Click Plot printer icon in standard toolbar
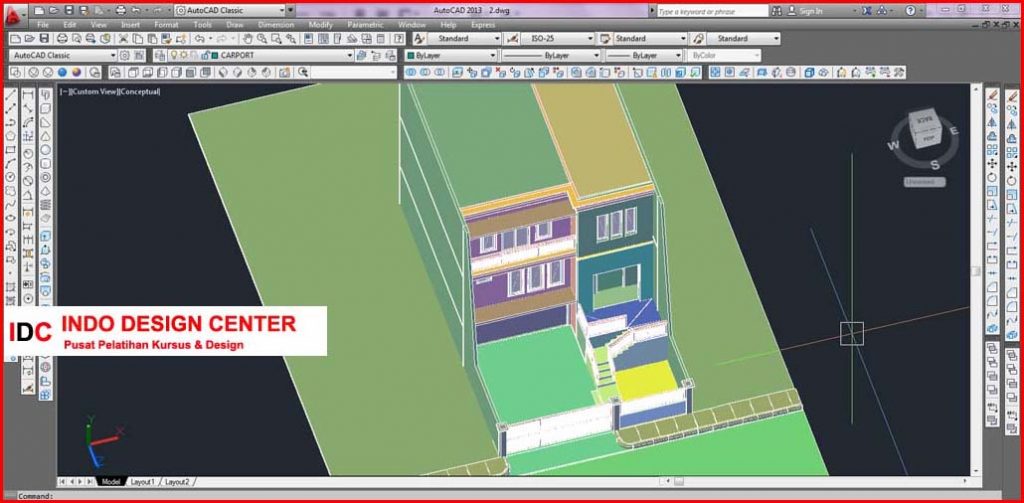The height and width of the screenshot is (503, 1024). pos(62,39)
